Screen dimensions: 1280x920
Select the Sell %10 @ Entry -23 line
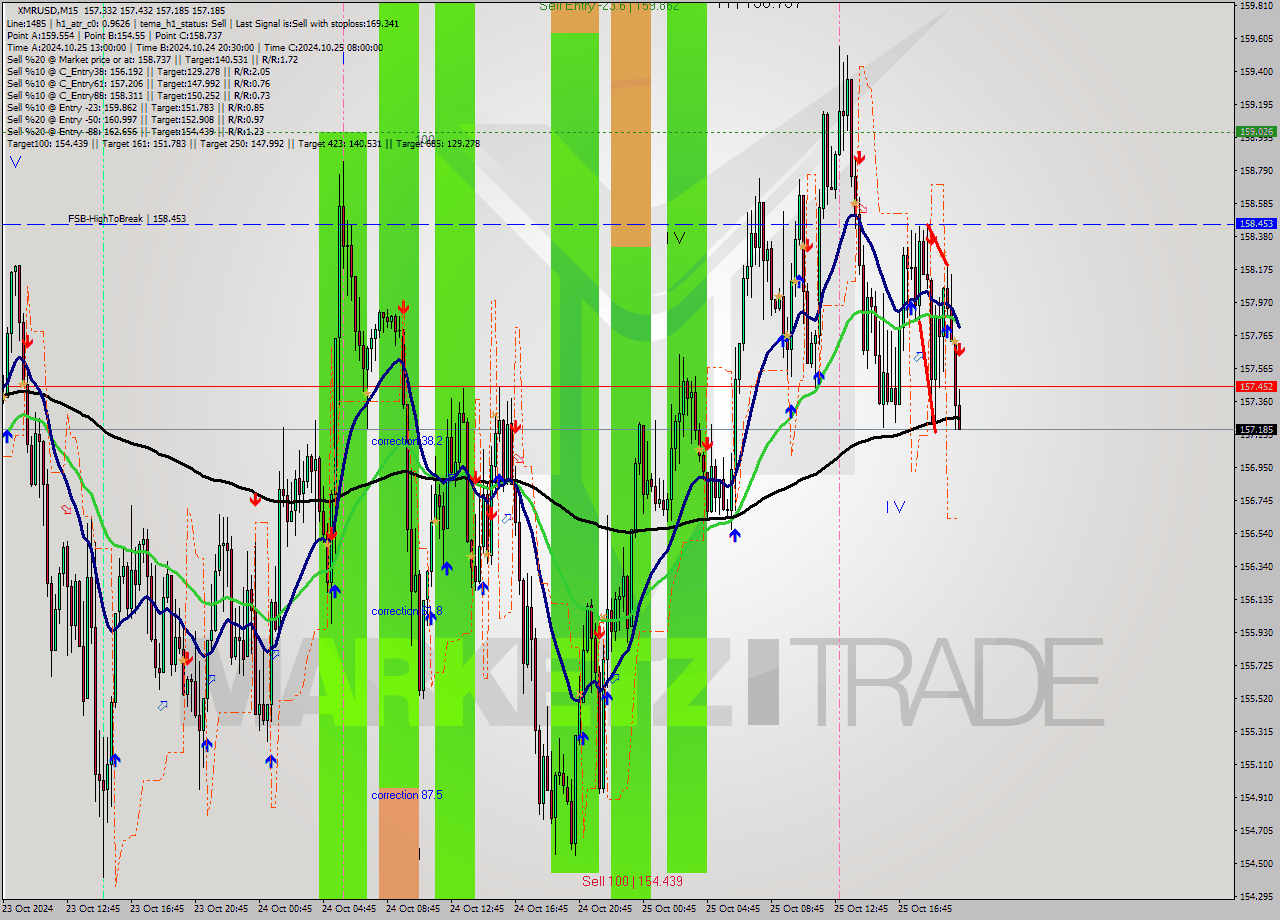tap(136, 107)
